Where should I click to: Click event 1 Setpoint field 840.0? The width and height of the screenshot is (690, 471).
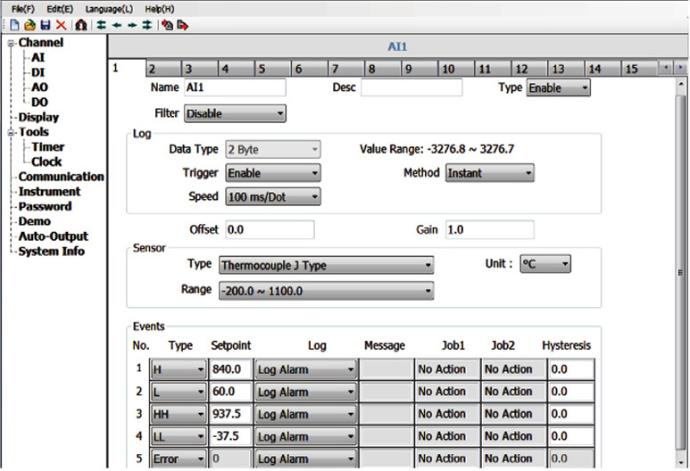click(x=231, y=369)
